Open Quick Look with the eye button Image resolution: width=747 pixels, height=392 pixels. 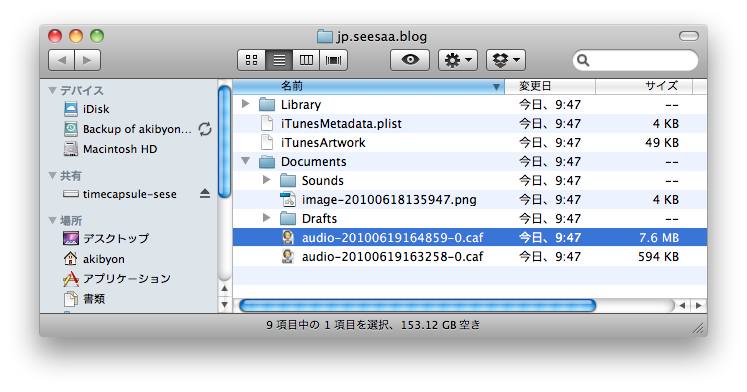(410, 60)
